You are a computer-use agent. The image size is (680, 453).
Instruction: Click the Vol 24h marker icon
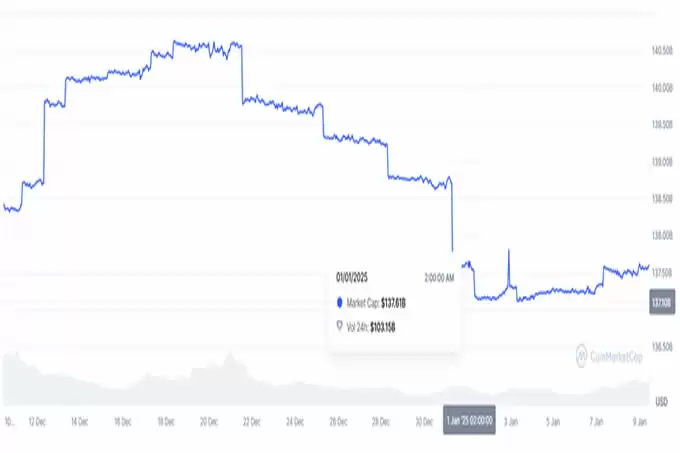point(340,326)
